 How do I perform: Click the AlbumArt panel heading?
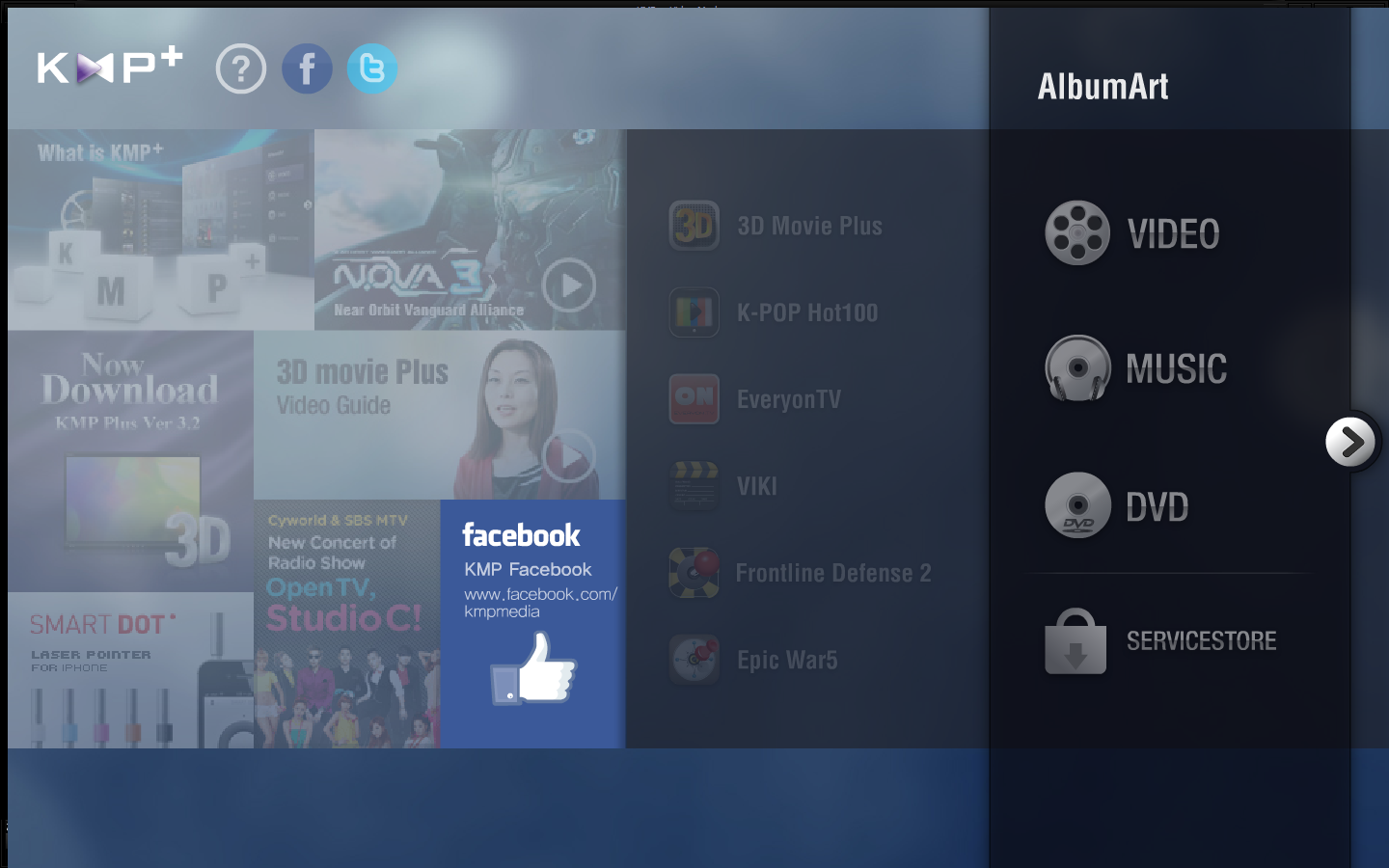pyautogui.click(x=1103, y=87)
